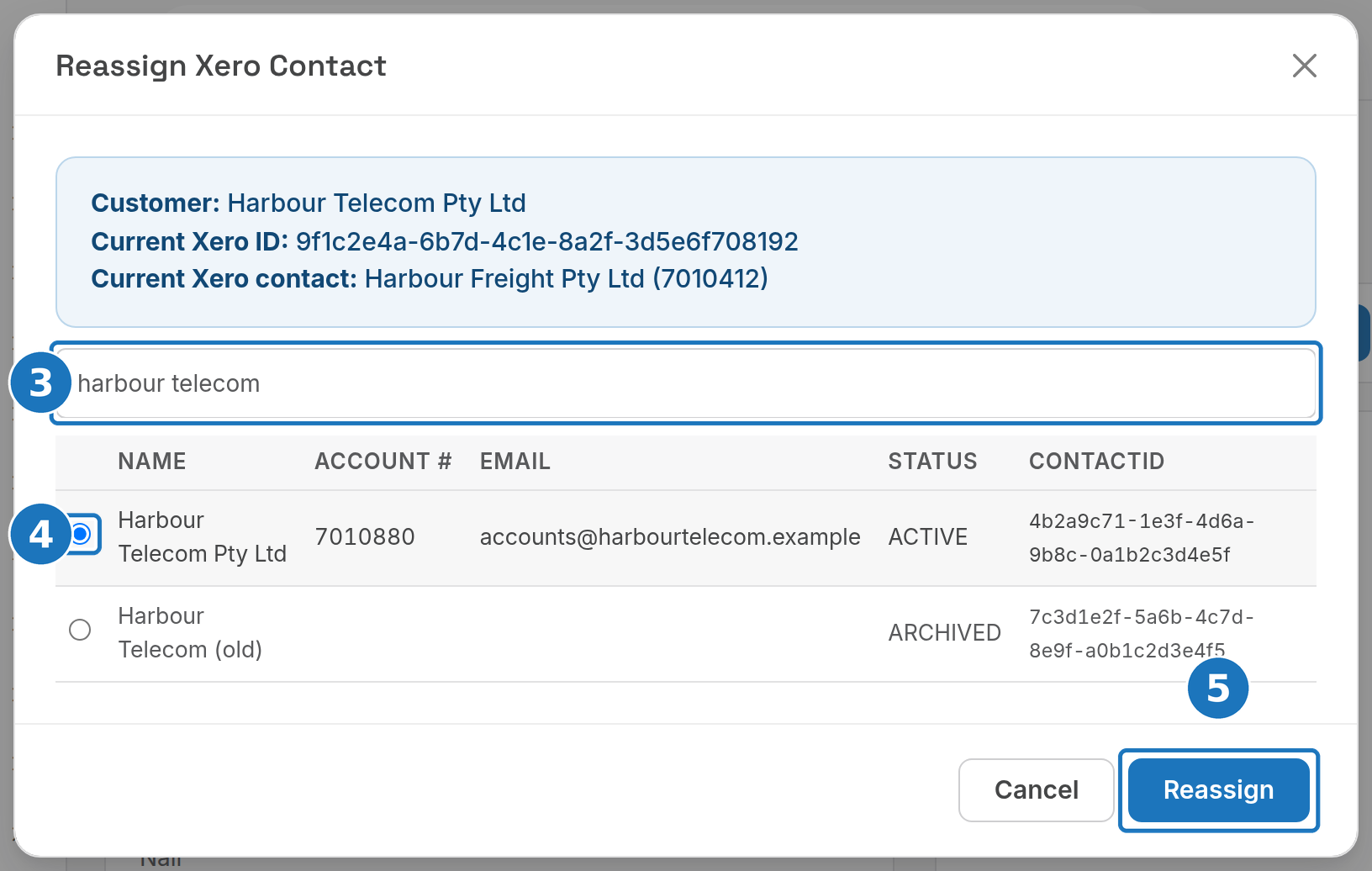Click the Current Xero ID line

coord(445,241)
